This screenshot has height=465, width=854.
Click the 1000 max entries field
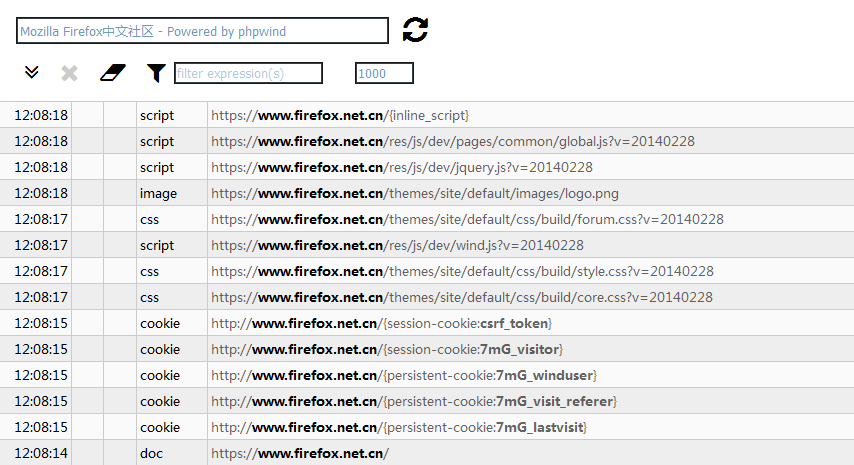click(384, 73)
